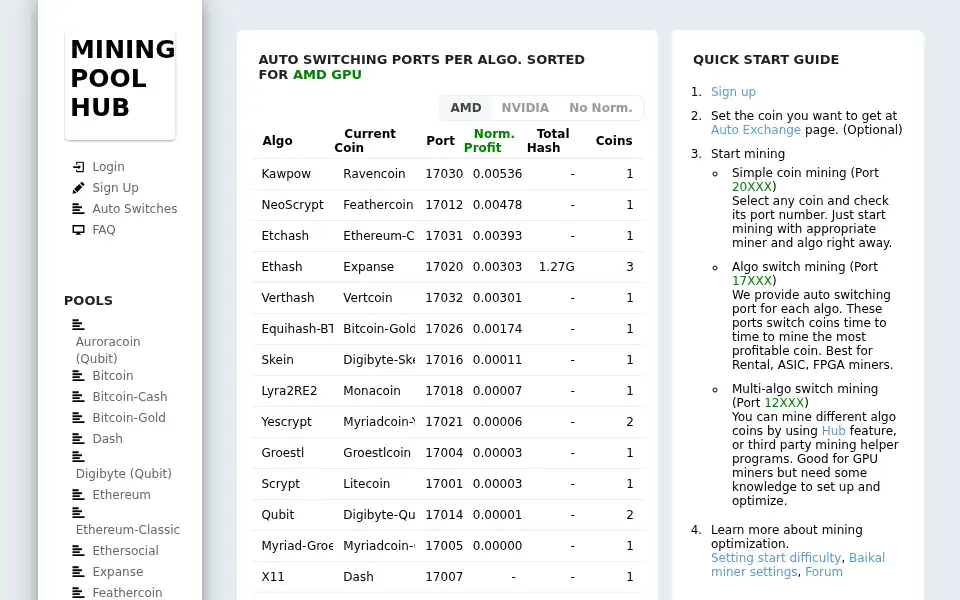Open the Dash pool link
The image size is (960, 600).
(107, 438)
